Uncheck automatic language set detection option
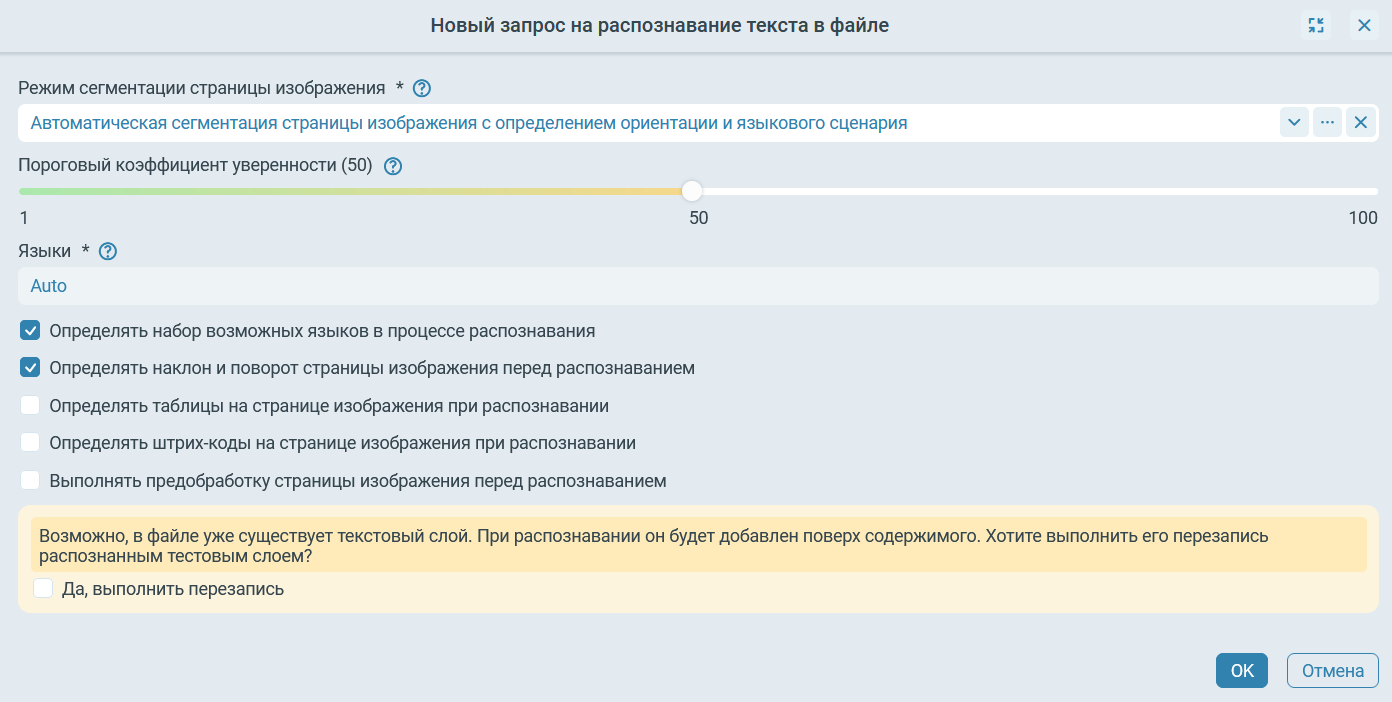1392x702 pixels. click(x=30, y=331)
